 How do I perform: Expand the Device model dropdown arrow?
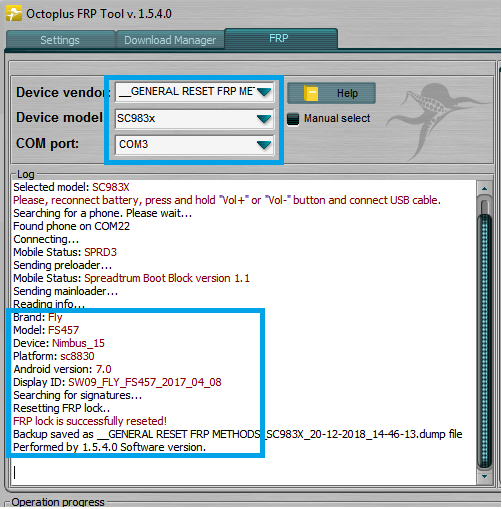click(x=264, y=119)
